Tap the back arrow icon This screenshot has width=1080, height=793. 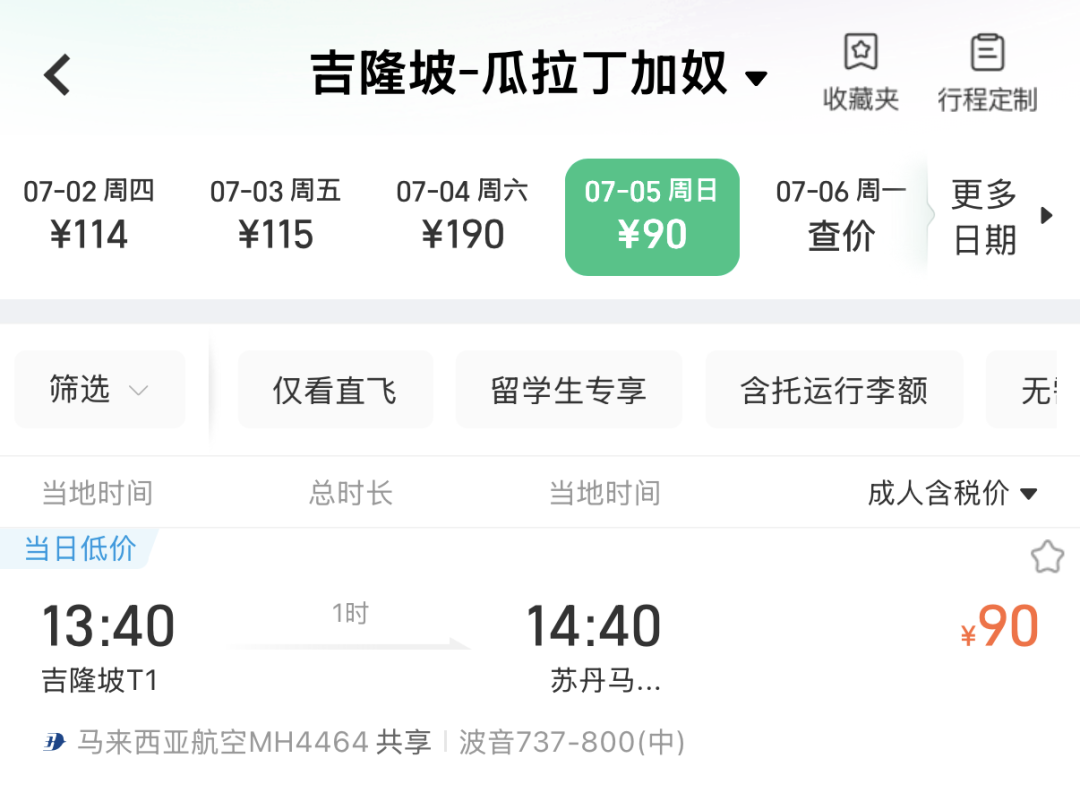pyautogui.click(x=58, y=75)
